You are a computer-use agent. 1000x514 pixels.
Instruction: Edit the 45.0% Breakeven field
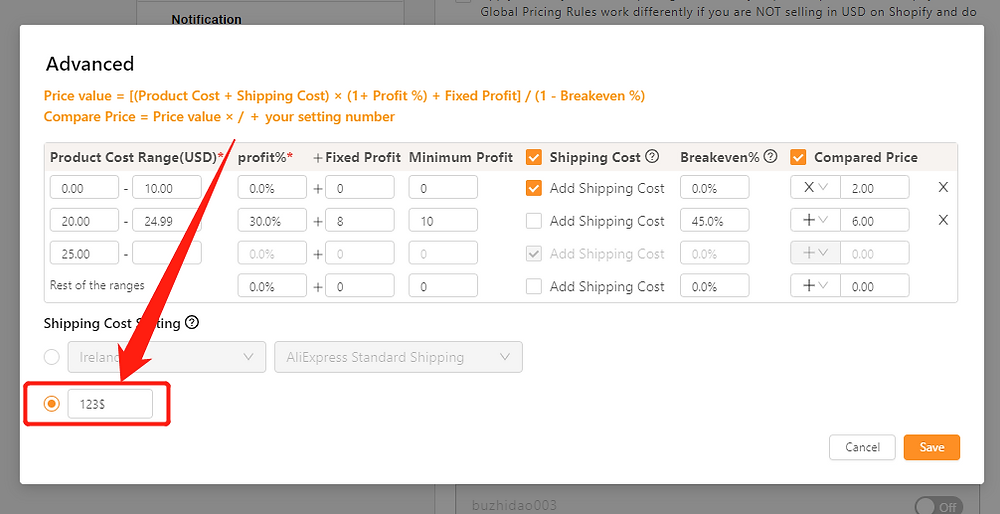[x=715, y=220]
